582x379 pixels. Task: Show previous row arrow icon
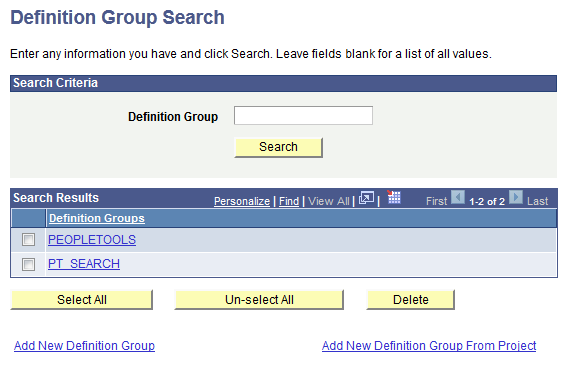coord(458,197)
